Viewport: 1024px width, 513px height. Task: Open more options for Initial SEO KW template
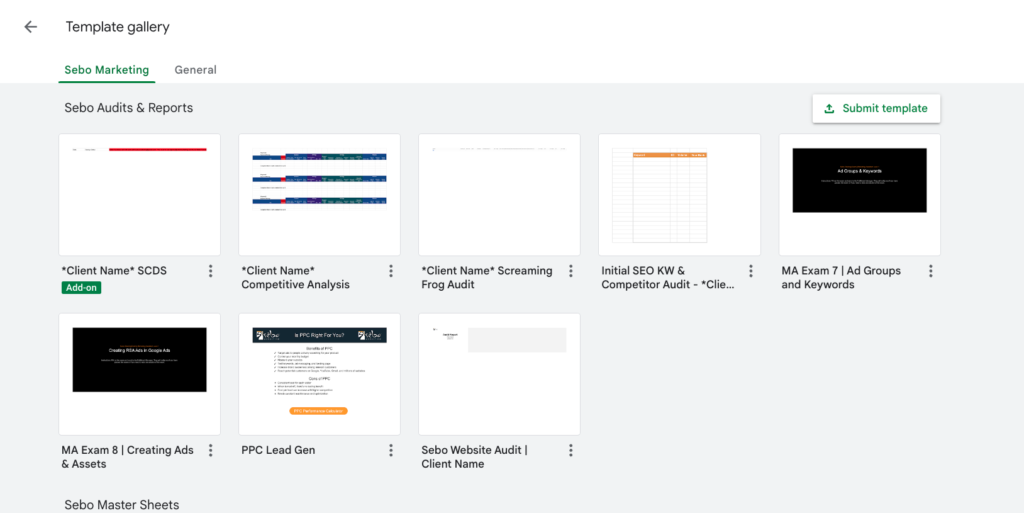[x=751, y=271]
